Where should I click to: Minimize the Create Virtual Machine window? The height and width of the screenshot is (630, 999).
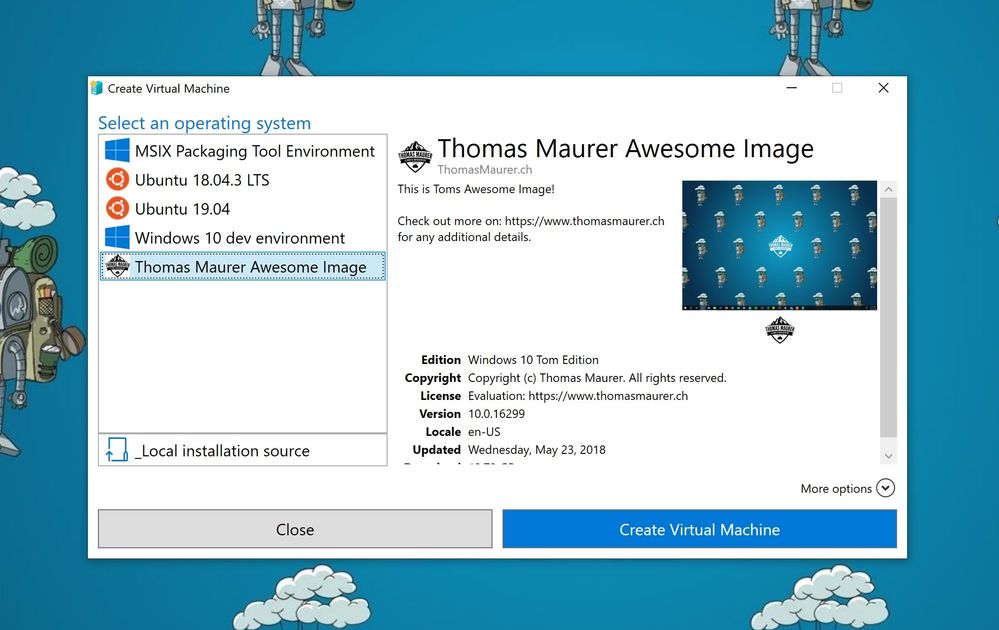(x=792, y=88)
